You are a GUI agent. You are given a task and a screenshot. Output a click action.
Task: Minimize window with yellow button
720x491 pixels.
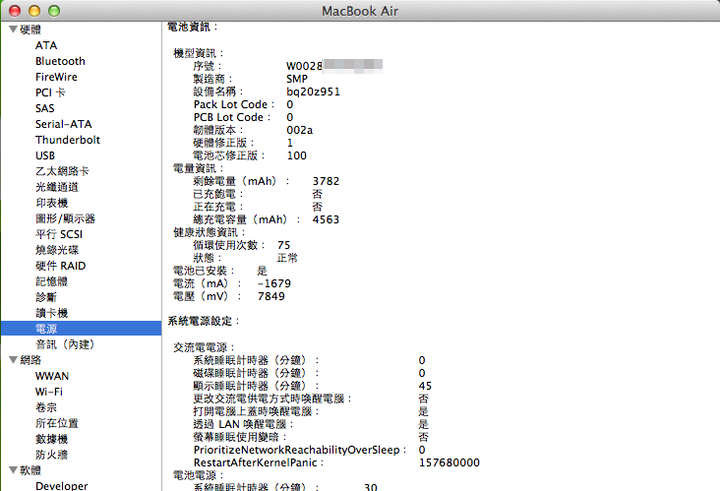tap(34, 11)
